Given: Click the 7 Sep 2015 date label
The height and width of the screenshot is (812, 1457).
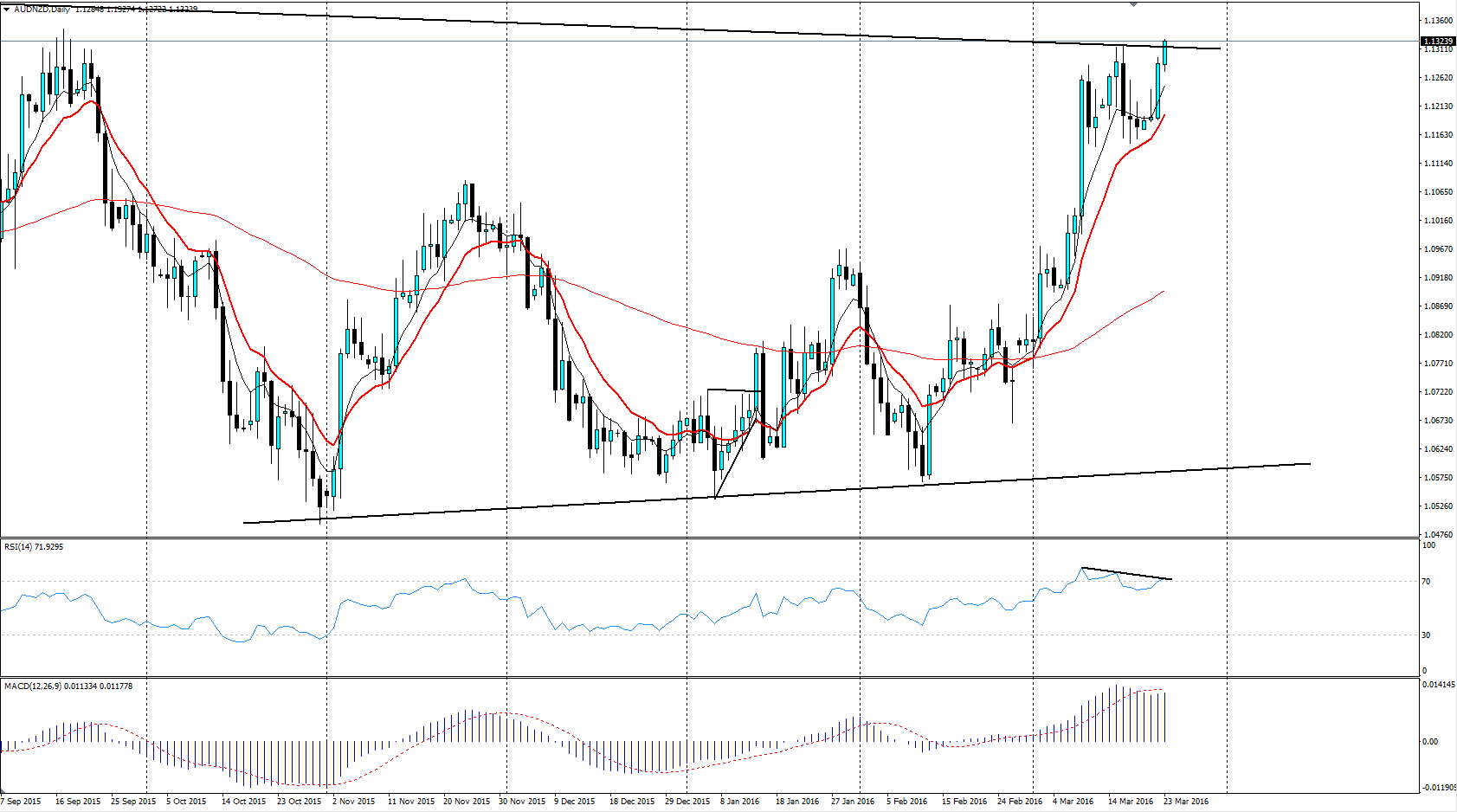Looking at the screenshot, I should coord(22,802).
